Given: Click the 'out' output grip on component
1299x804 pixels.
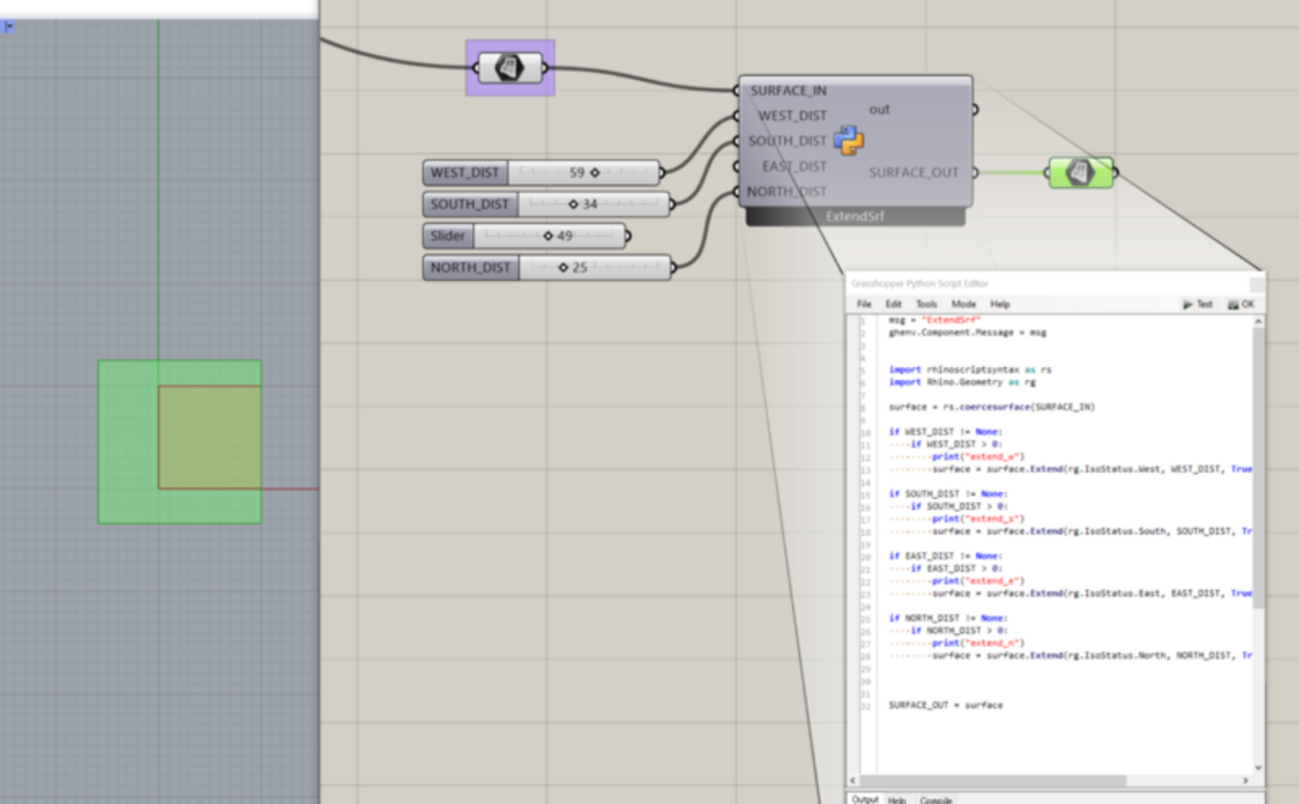Looking at the screenshot, I should pos(974,110).
